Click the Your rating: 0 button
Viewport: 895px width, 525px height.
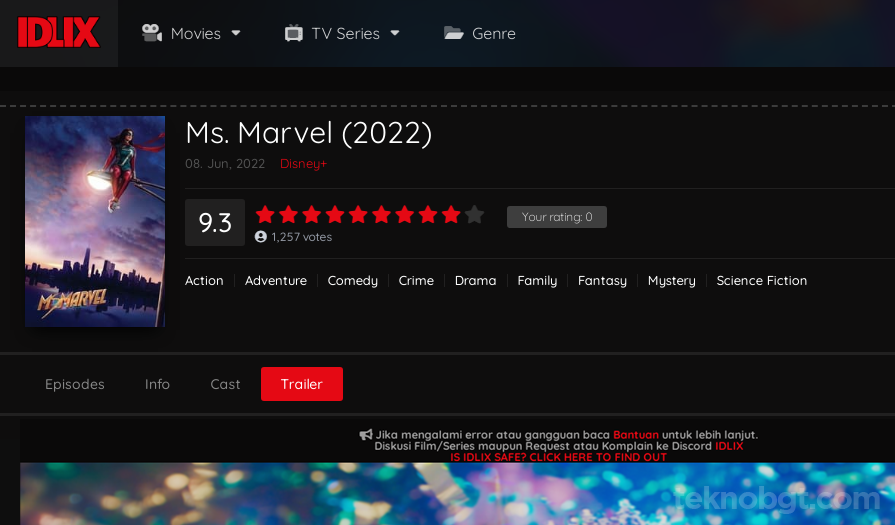[x=557, y=217]
